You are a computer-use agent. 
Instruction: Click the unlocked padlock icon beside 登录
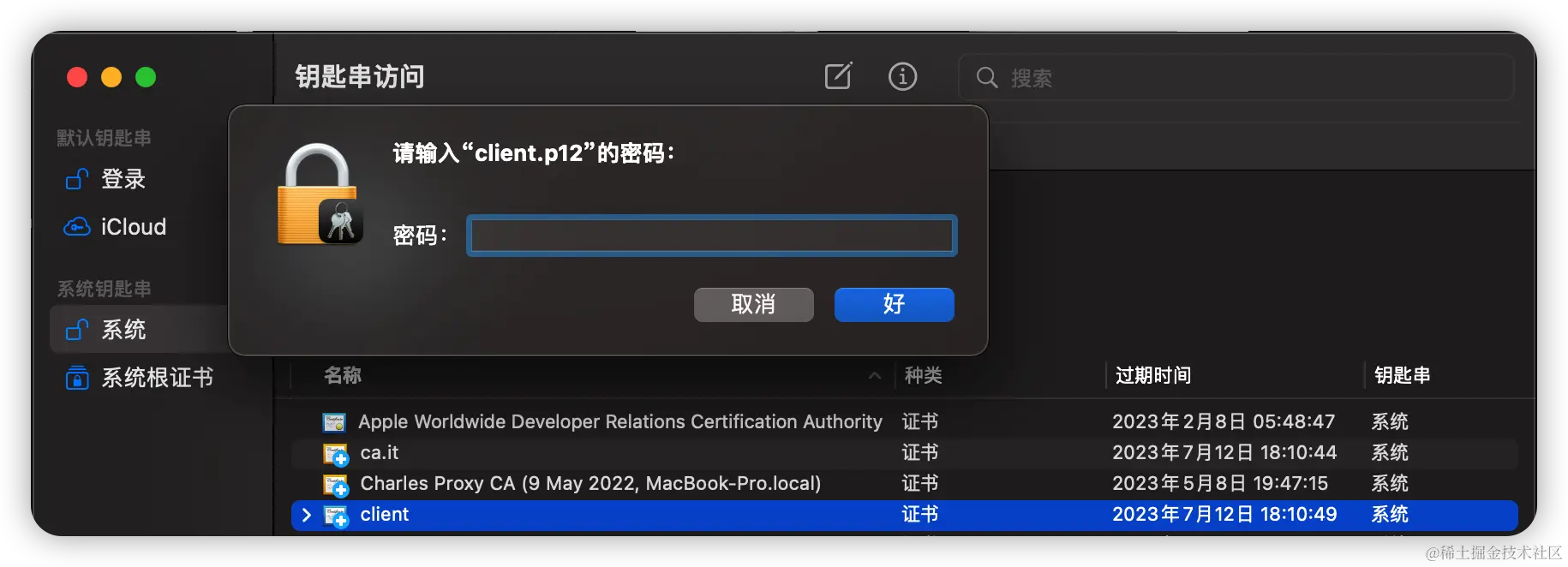(77, 178)
